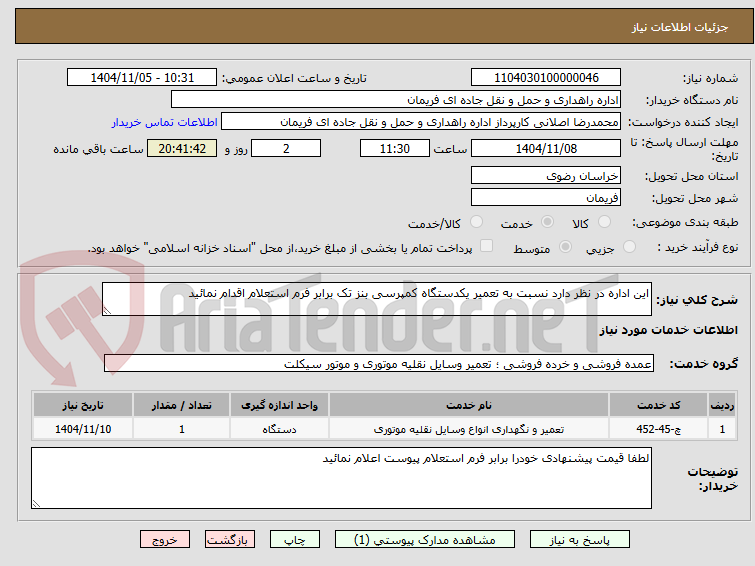Image resolution: width=755 pixels, height=566 pixels.
Task: Select the متوسط purchase type radio
Action: 565,247
